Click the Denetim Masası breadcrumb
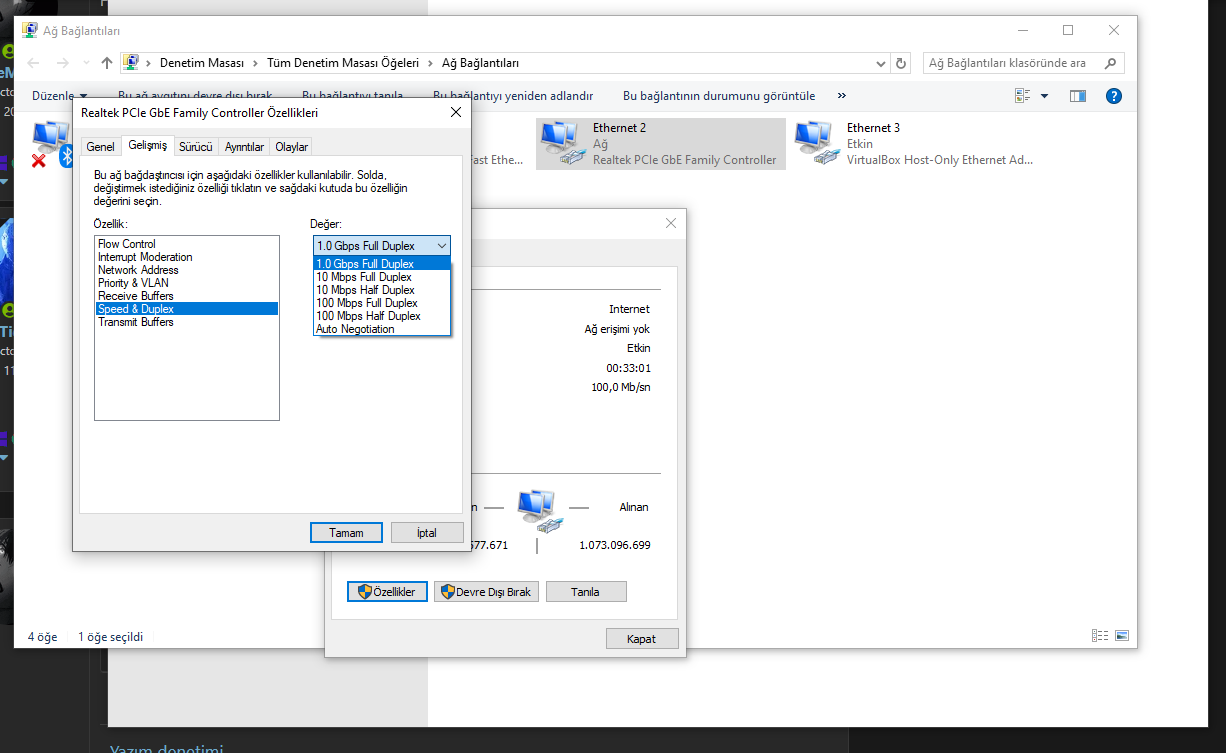Viewport: 1226px width, 753px height. click(x=202, y=63)
